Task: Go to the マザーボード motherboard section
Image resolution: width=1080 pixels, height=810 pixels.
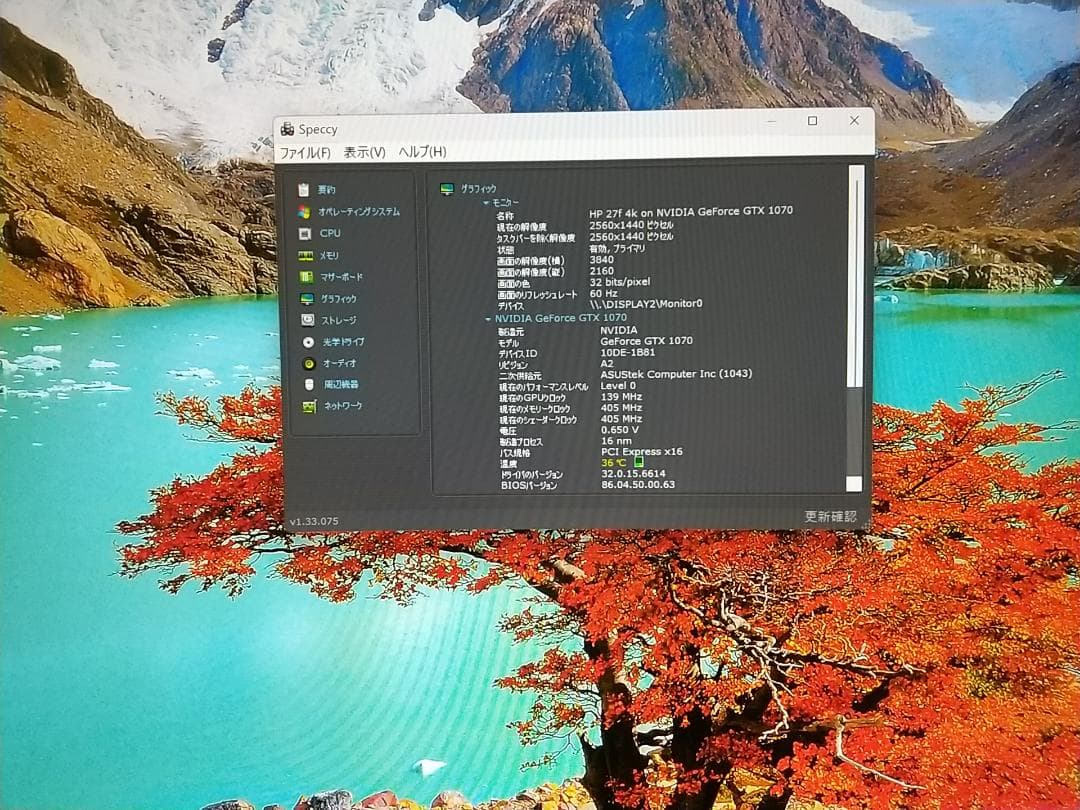Action: [x=306, y=277]
